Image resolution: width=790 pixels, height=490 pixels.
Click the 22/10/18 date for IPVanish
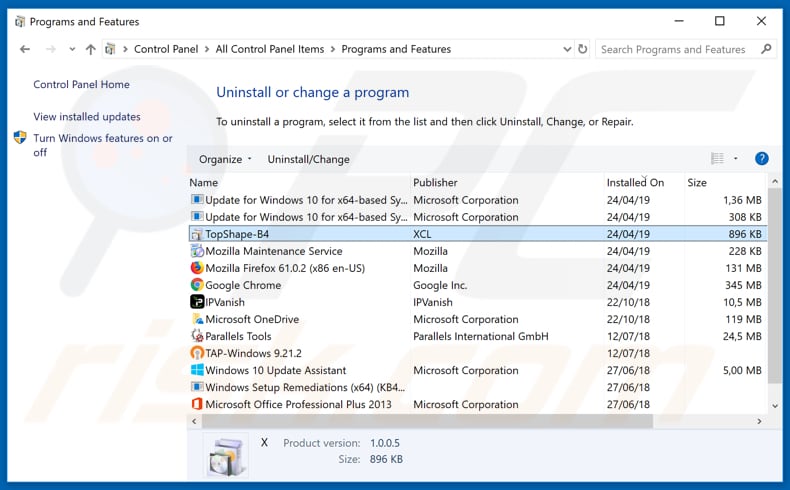(x=628, y=302)
